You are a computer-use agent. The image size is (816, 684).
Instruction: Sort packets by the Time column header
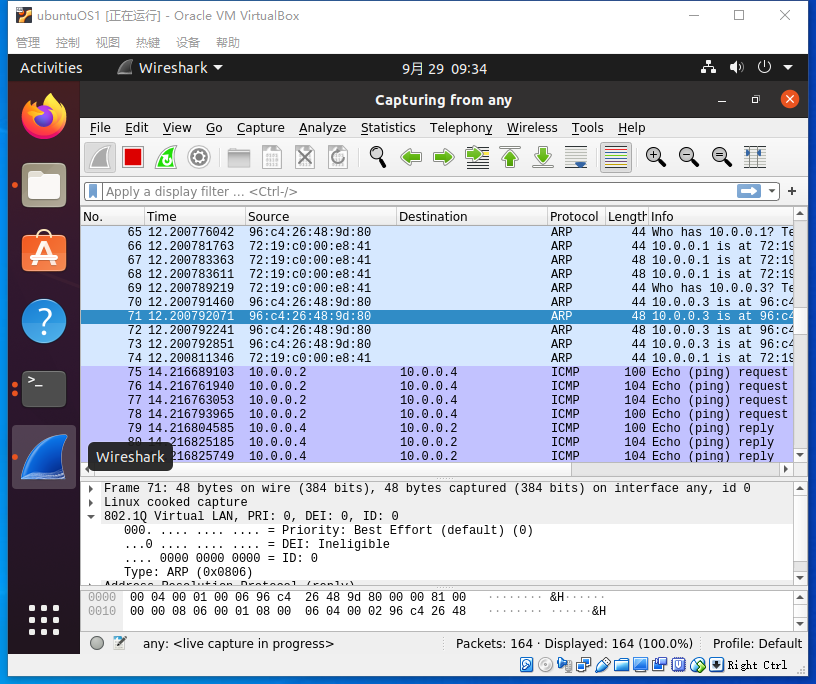point(195,217)
